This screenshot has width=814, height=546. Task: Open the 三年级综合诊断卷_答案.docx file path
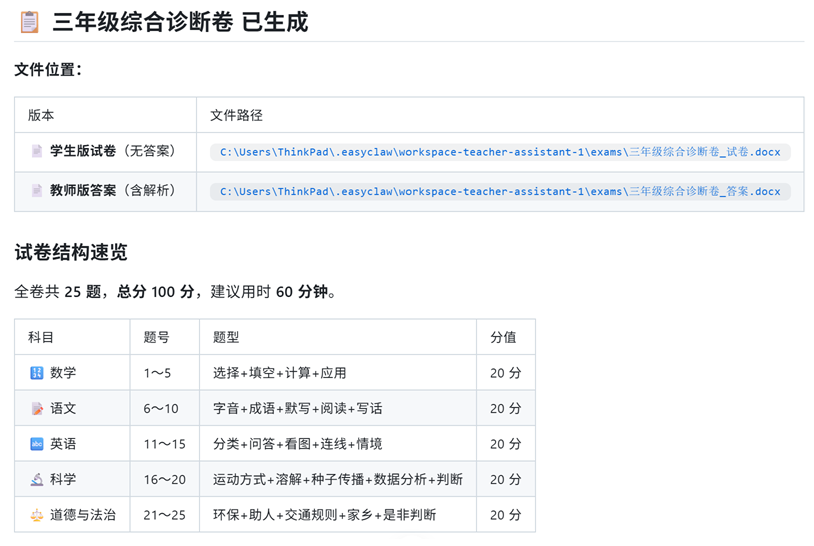click(500, 191)
